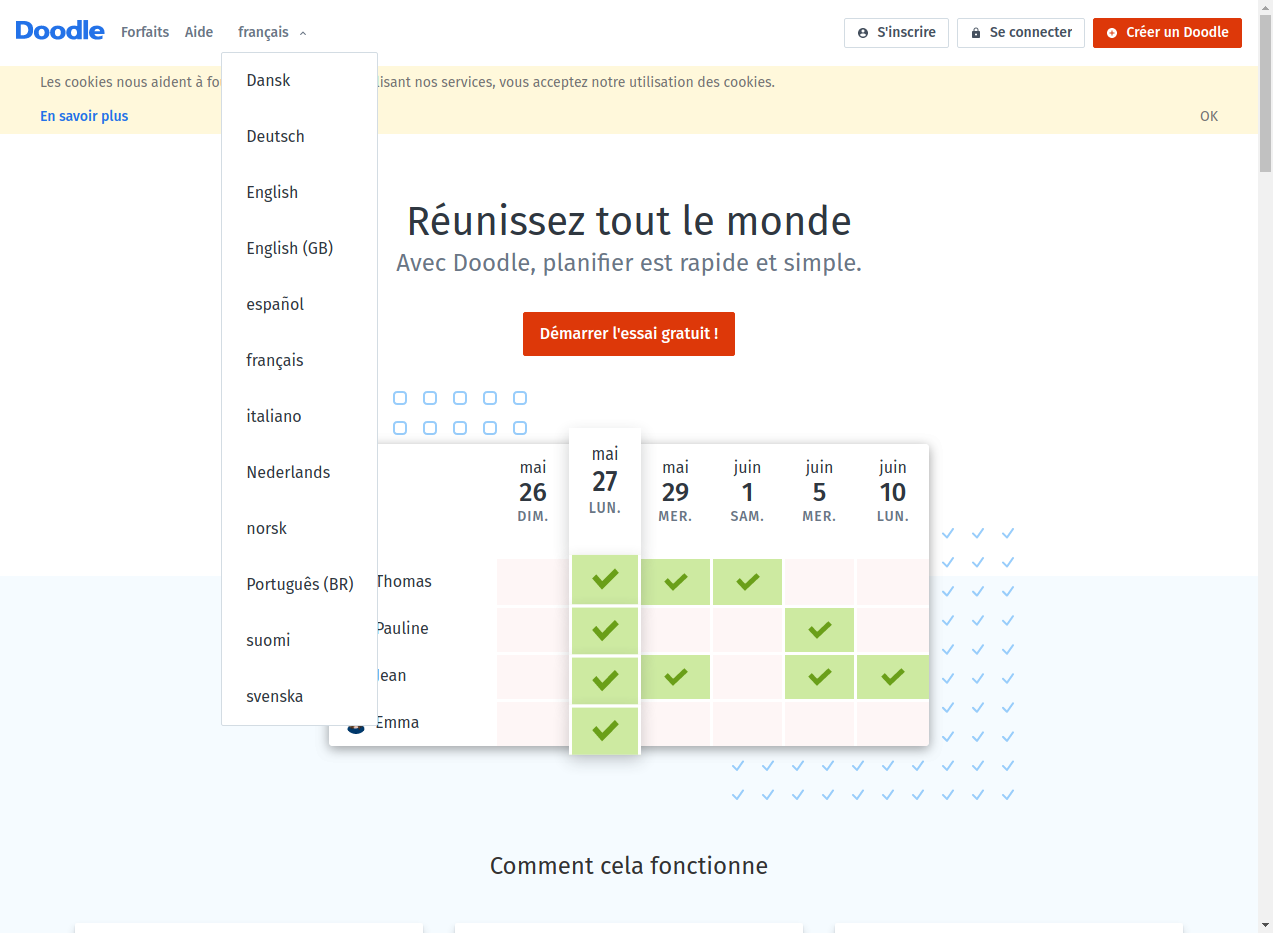Screen dimensions: 1273x933
Task: Switch language to español
Action: 299,304
